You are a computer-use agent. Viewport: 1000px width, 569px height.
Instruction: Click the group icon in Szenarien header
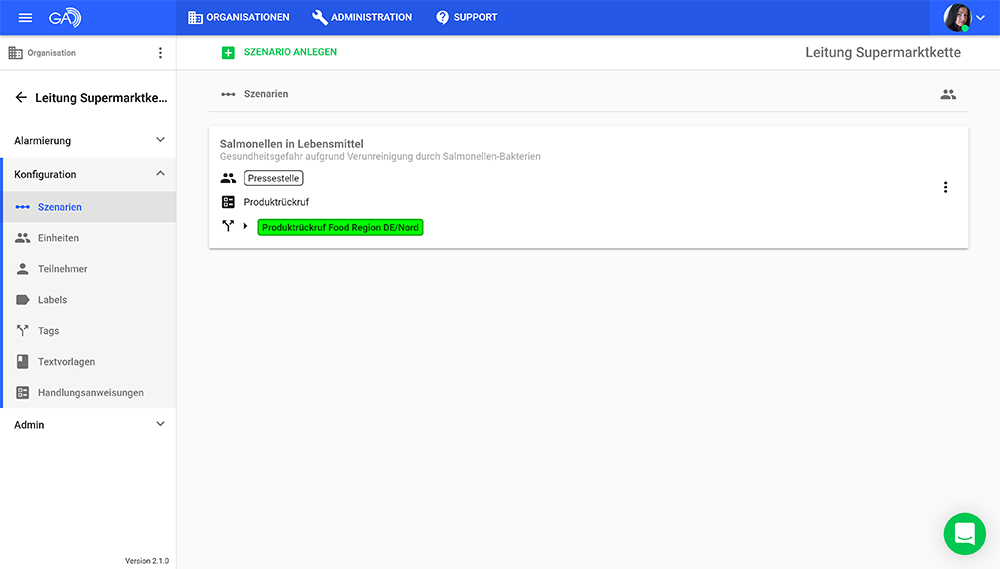[x=947, y=94]
